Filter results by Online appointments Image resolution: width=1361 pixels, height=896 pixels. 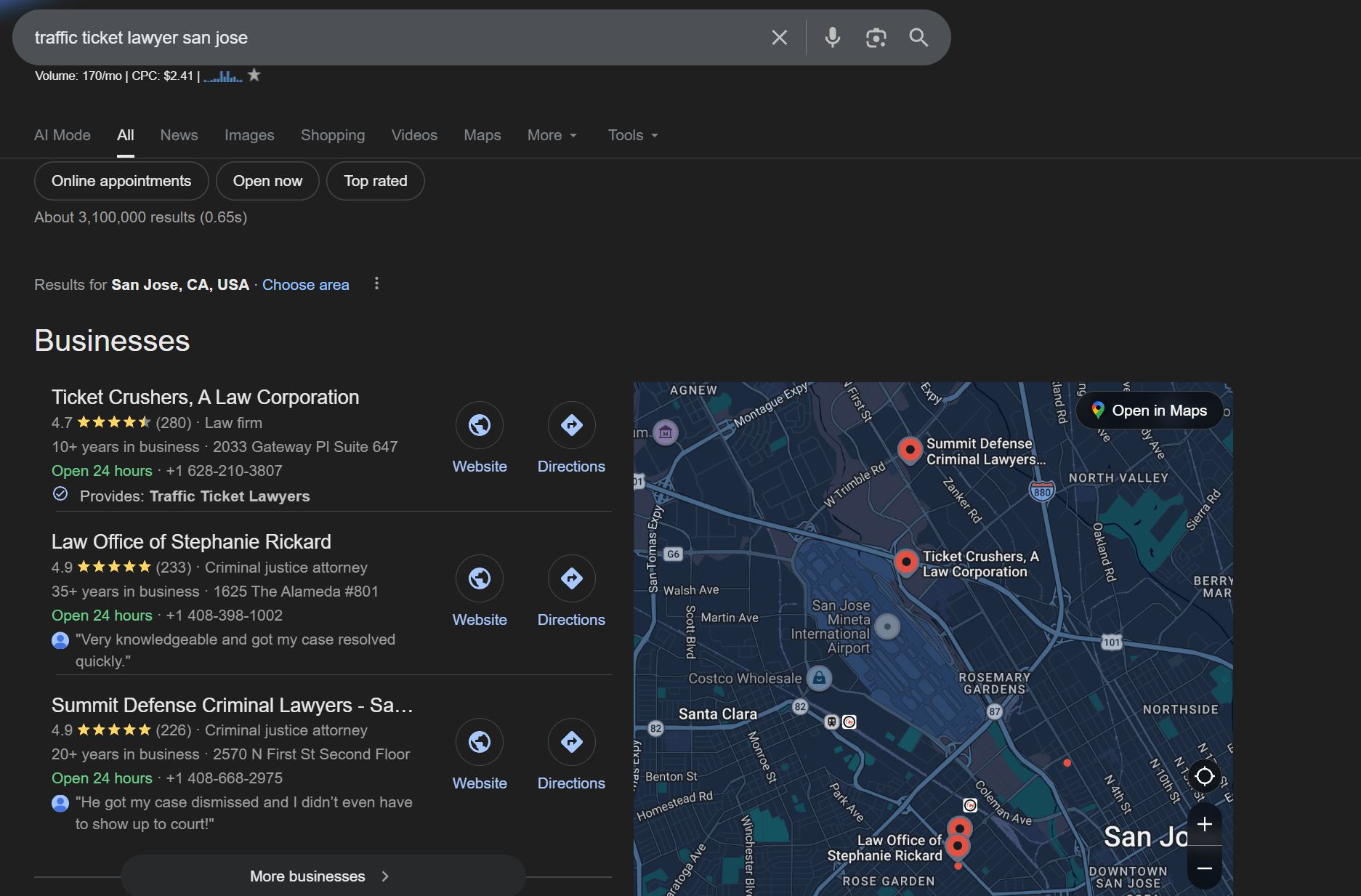(x=121, y=181)
